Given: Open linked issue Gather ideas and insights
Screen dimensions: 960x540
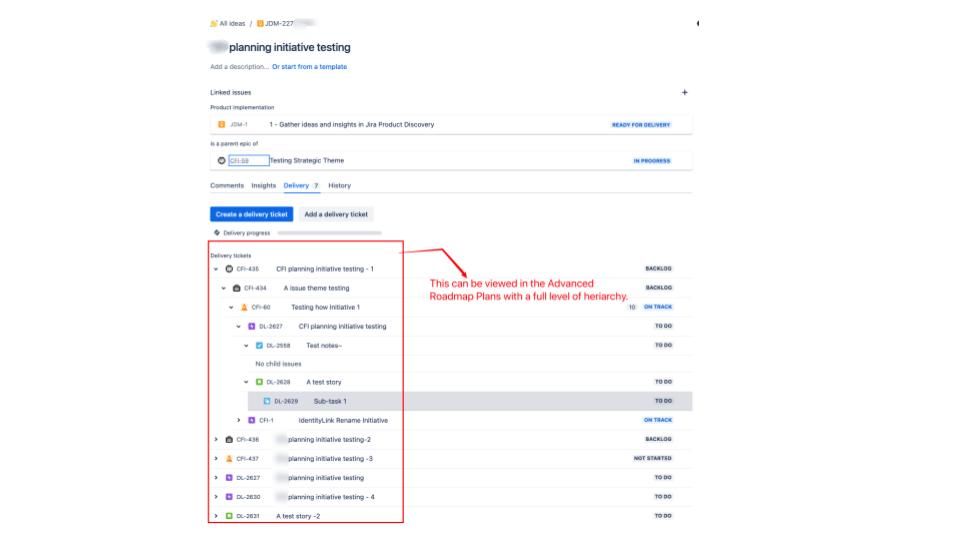Looking at the screenshot, I should [351, 124].
